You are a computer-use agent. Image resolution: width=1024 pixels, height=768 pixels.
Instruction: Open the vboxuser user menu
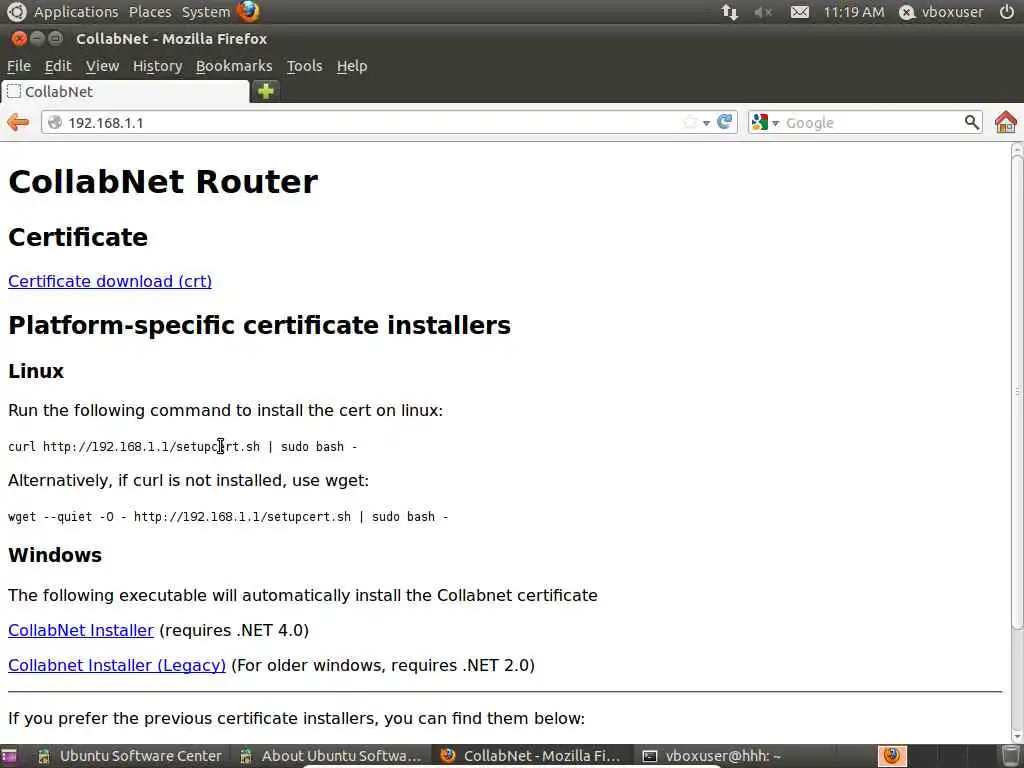pyautogui.click(x=952, y=12)
